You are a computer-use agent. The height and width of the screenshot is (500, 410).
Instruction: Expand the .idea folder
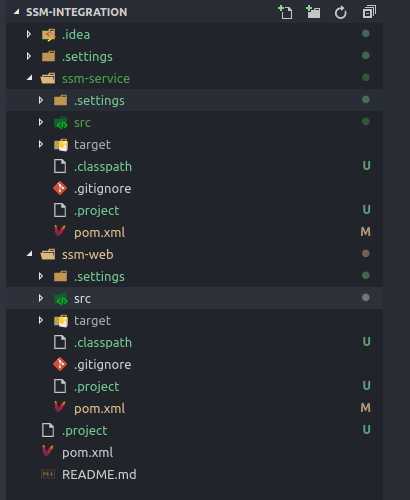[x=29, y=34]
